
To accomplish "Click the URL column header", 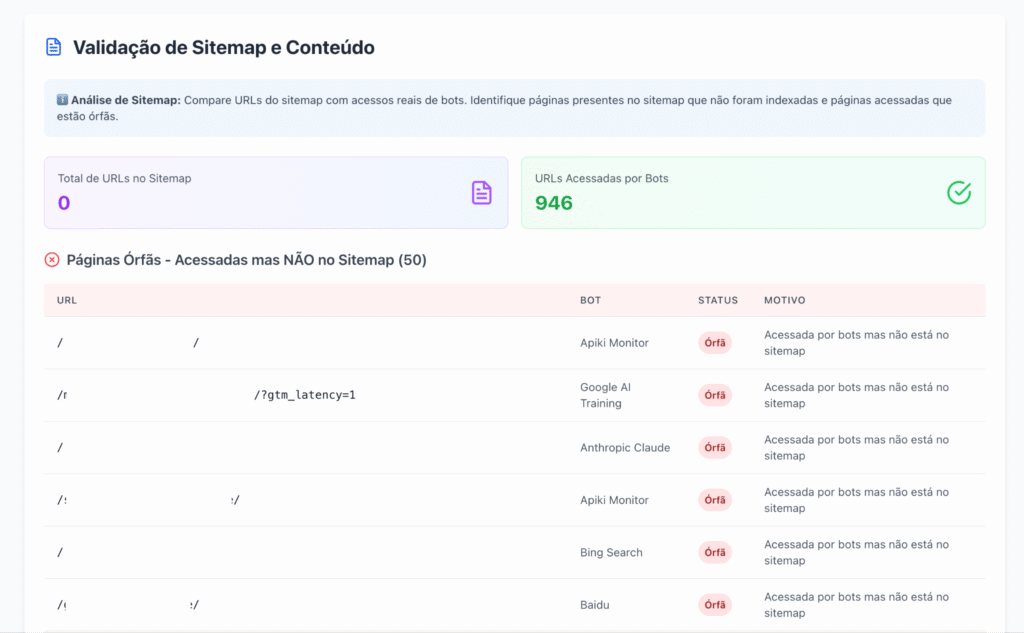I will click(67, 300).
